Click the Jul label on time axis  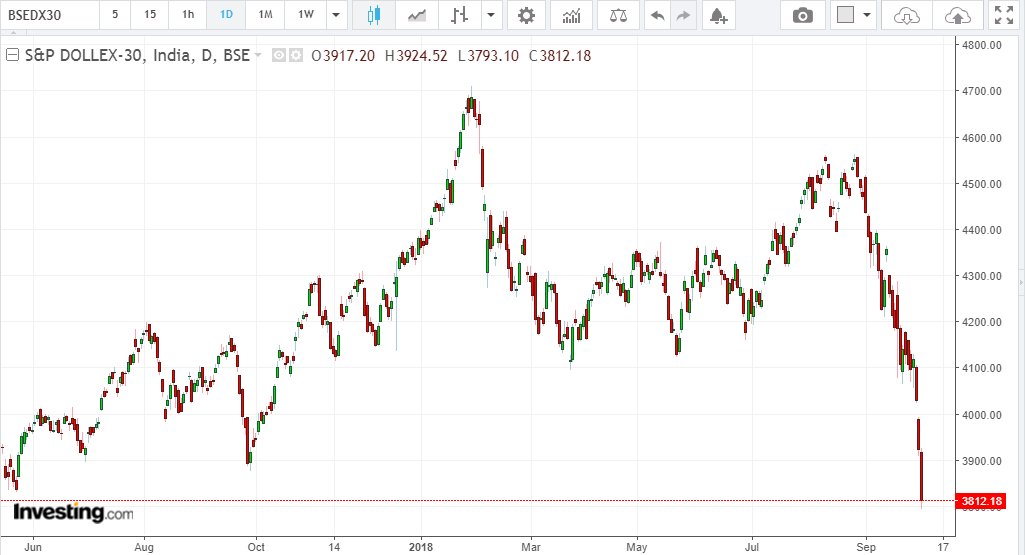coord(752,547)
